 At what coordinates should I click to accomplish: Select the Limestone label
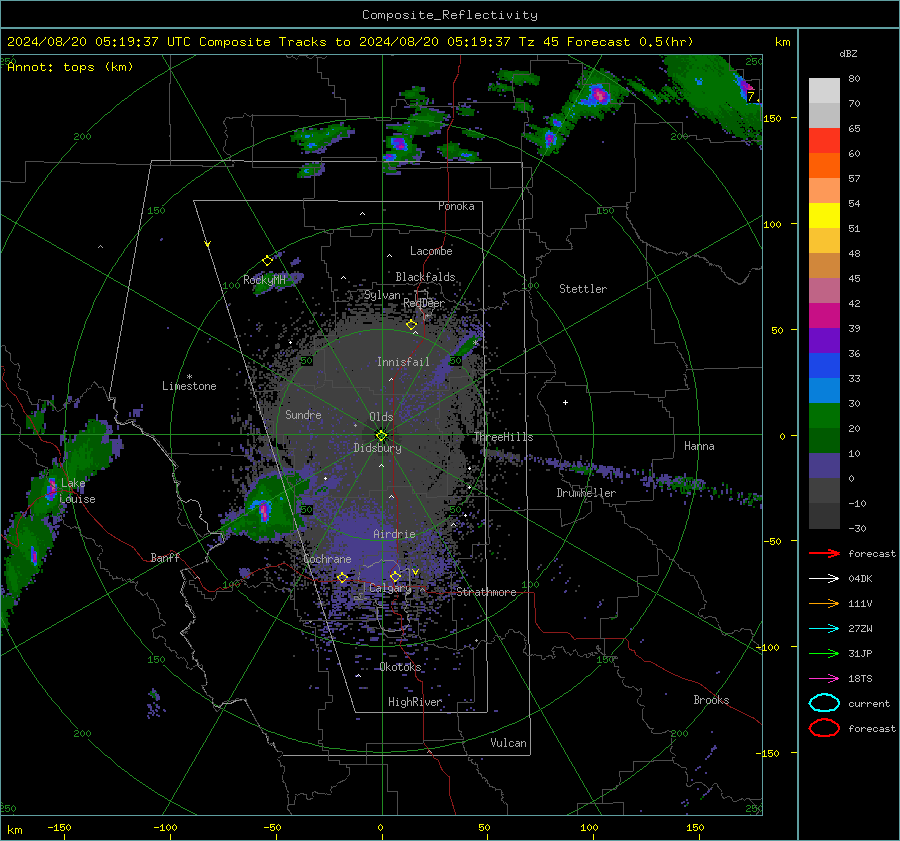pos(189,386)
